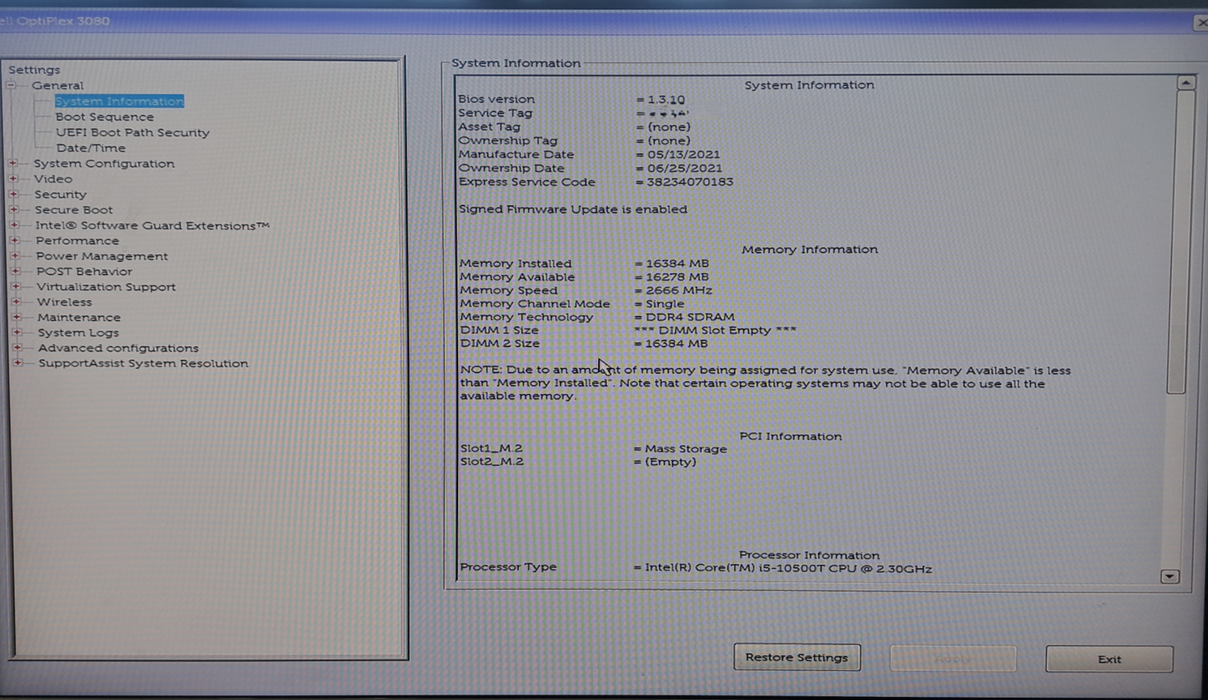Select the Wireless category label
This screenshot has height=700, width=1208.
point(64,302)
